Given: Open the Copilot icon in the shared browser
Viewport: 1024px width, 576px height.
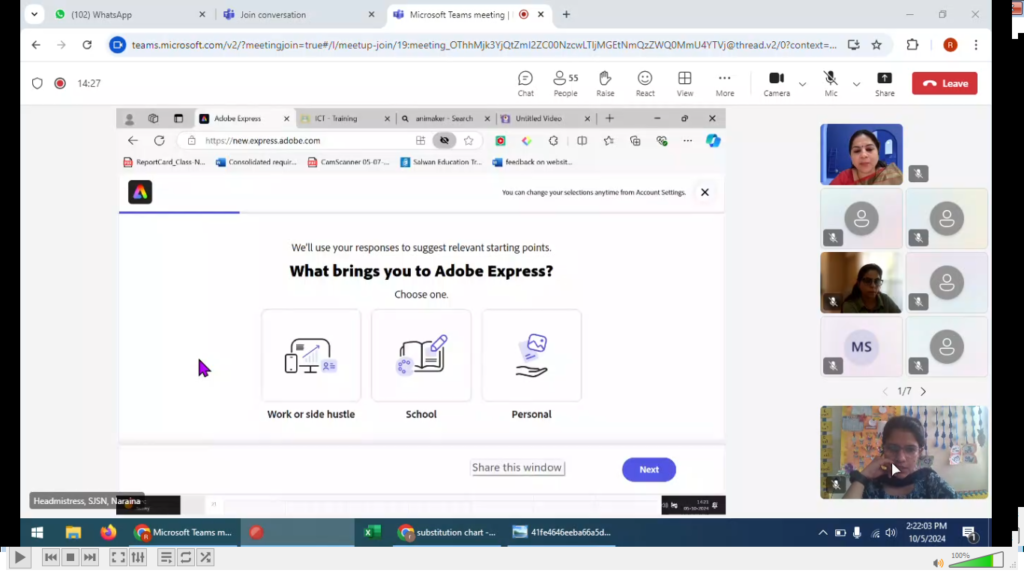Looking at the screenshot, I should pos(713,140).
